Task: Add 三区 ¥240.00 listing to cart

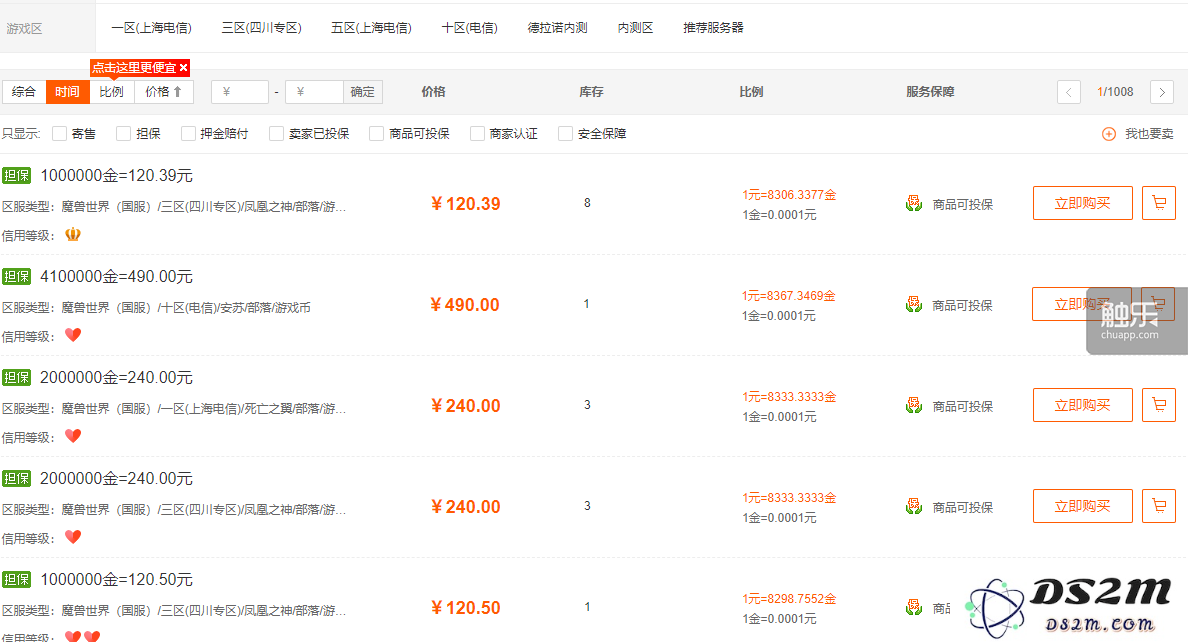Action: [1158, 506]
